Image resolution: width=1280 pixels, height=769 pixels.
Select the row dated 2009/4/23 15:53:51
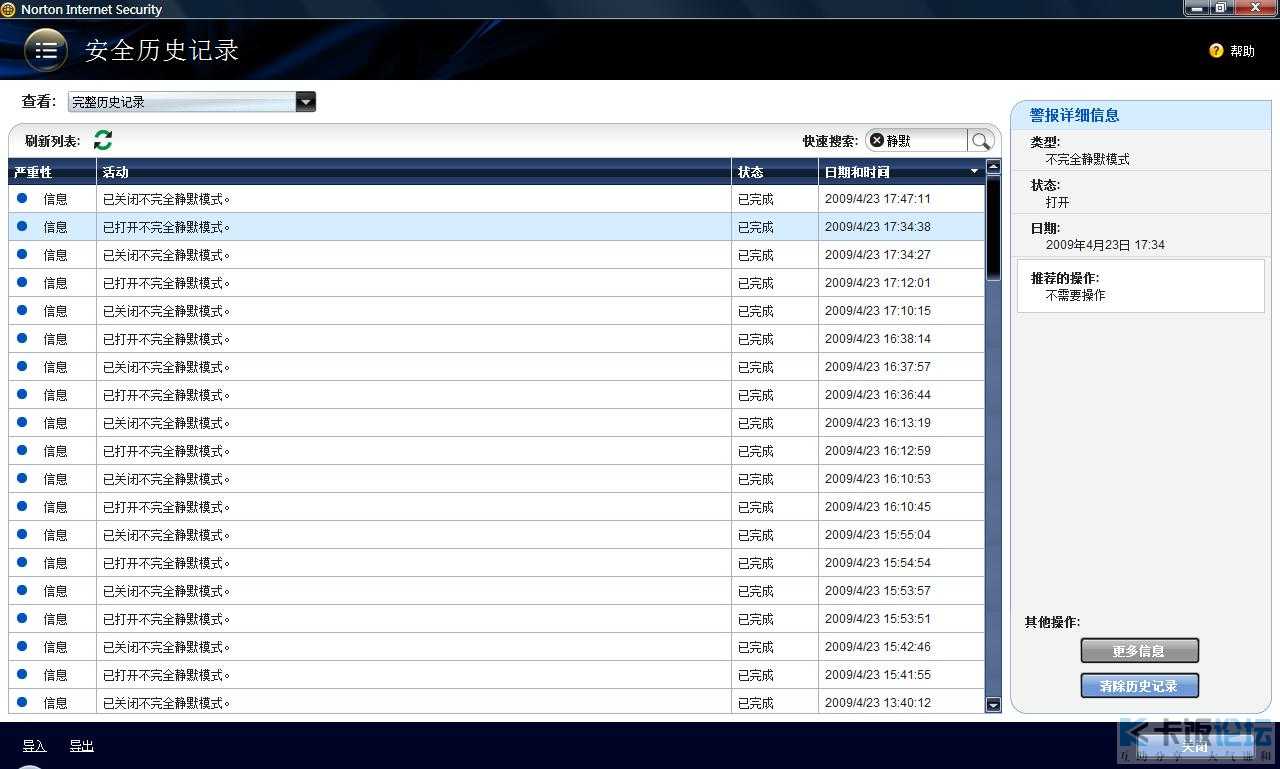497,619
